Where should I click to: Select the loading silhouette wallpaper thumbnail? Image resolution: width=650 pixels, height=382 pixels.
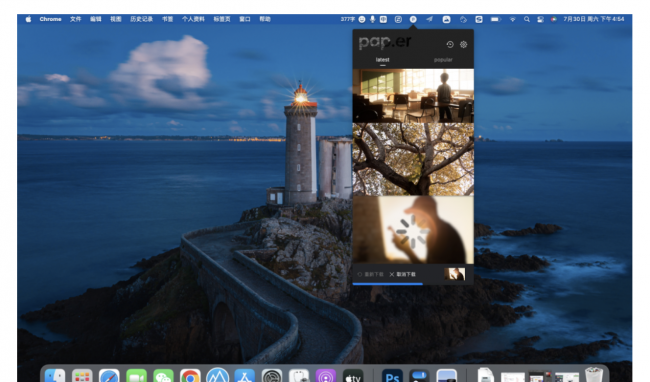(413, 230)
